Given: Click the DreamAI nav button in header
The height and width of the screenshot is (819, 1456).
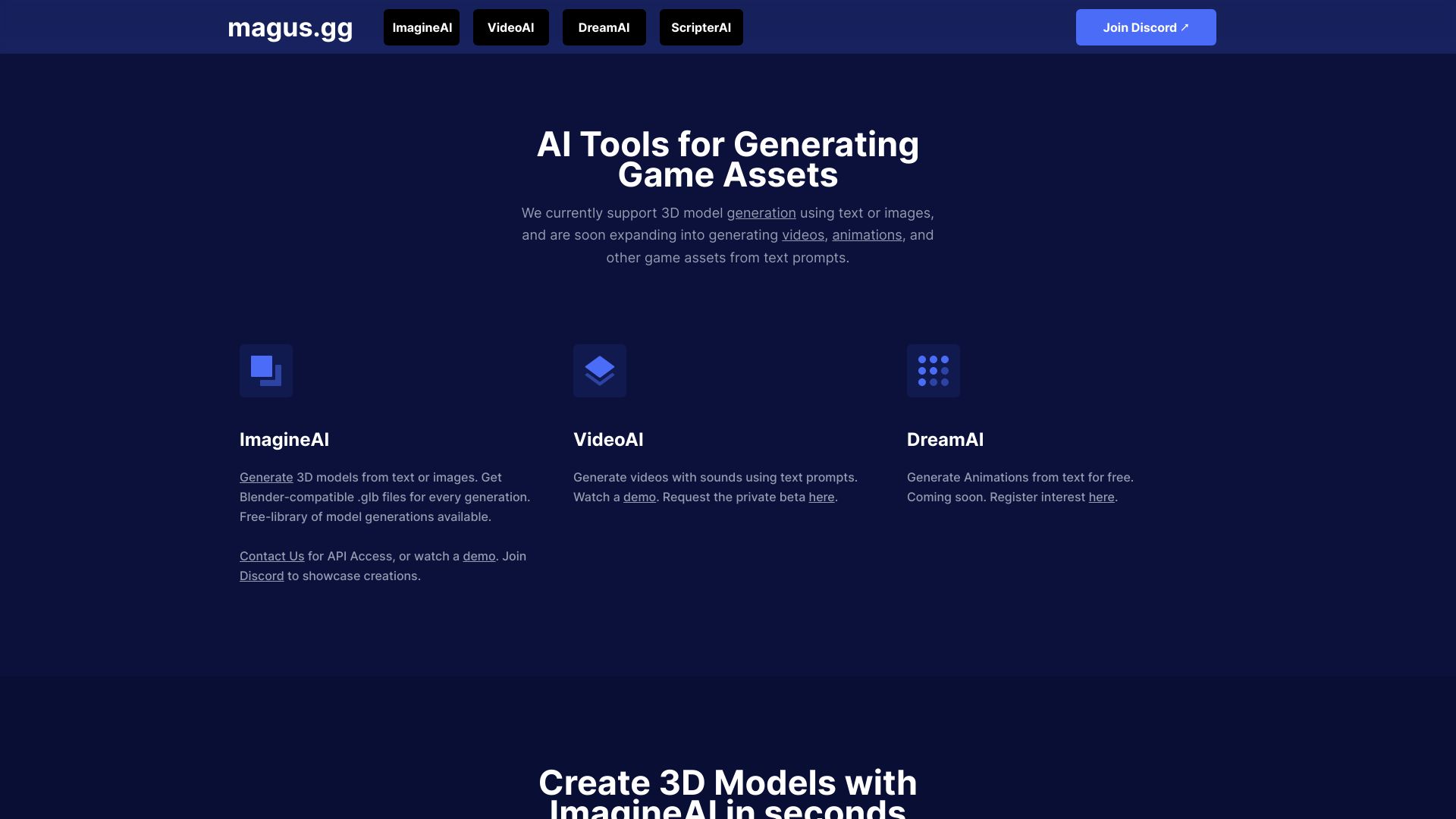Looking at the screenshot, I should click(604, 27).
